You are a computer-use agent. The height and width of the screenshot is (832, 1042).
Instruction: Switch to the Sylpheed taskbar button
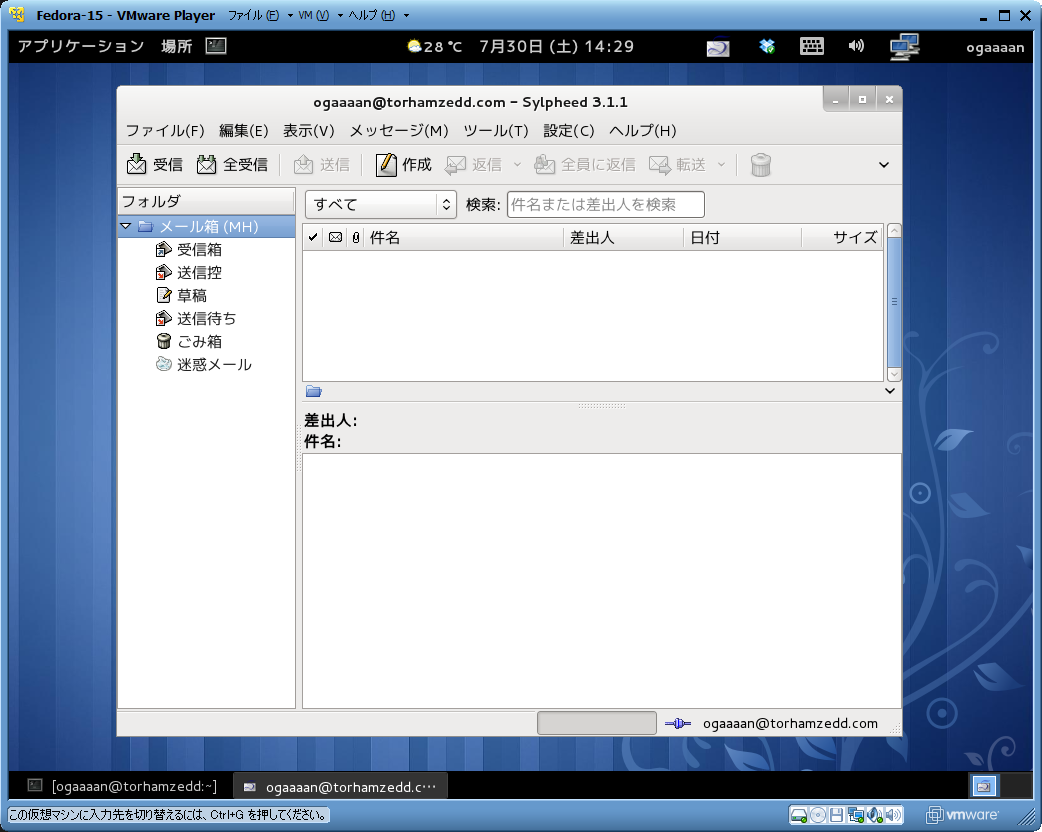click(340, 786)
